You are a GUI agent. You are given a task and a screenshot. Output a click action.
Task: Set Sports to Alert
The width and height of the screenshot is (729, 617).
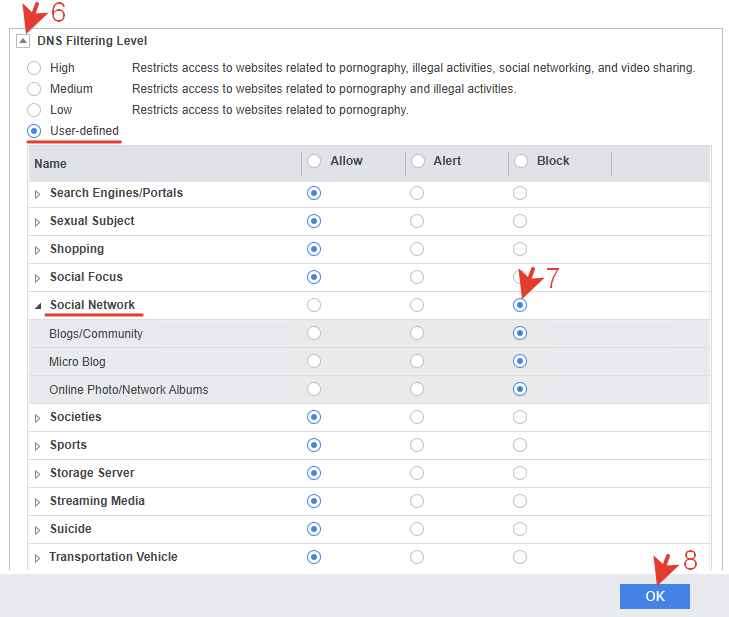417,445
